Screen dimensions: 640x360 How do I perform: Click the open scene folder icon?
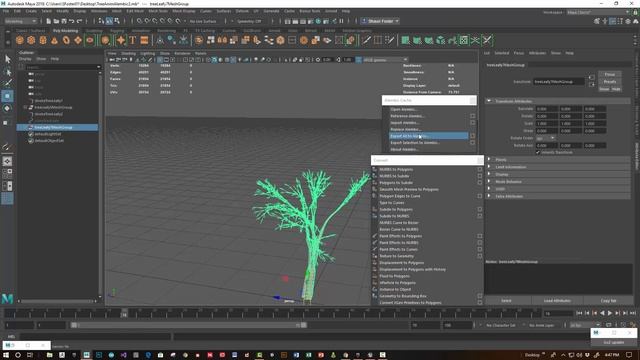[56, 21]
